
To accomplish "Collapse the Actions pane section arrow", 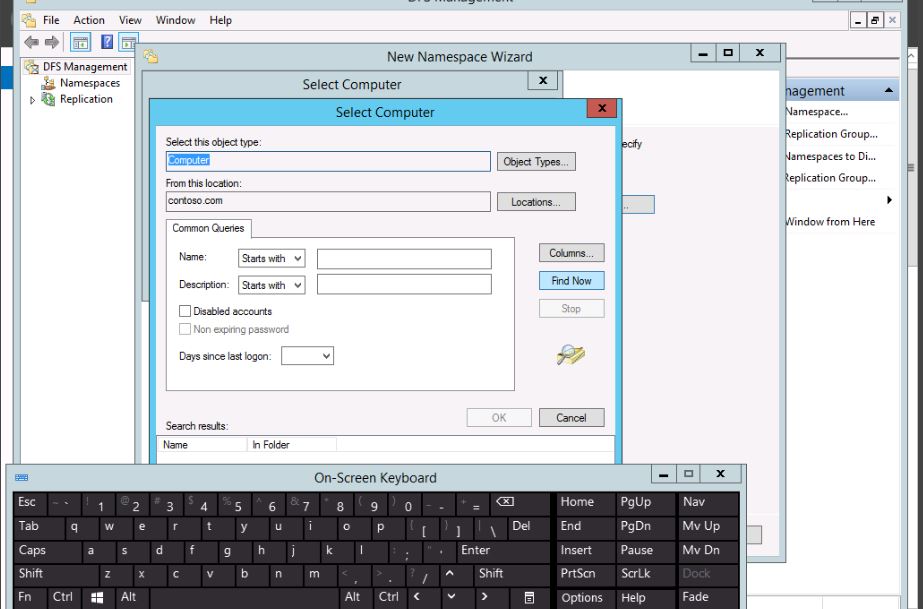I will point(889,91).
